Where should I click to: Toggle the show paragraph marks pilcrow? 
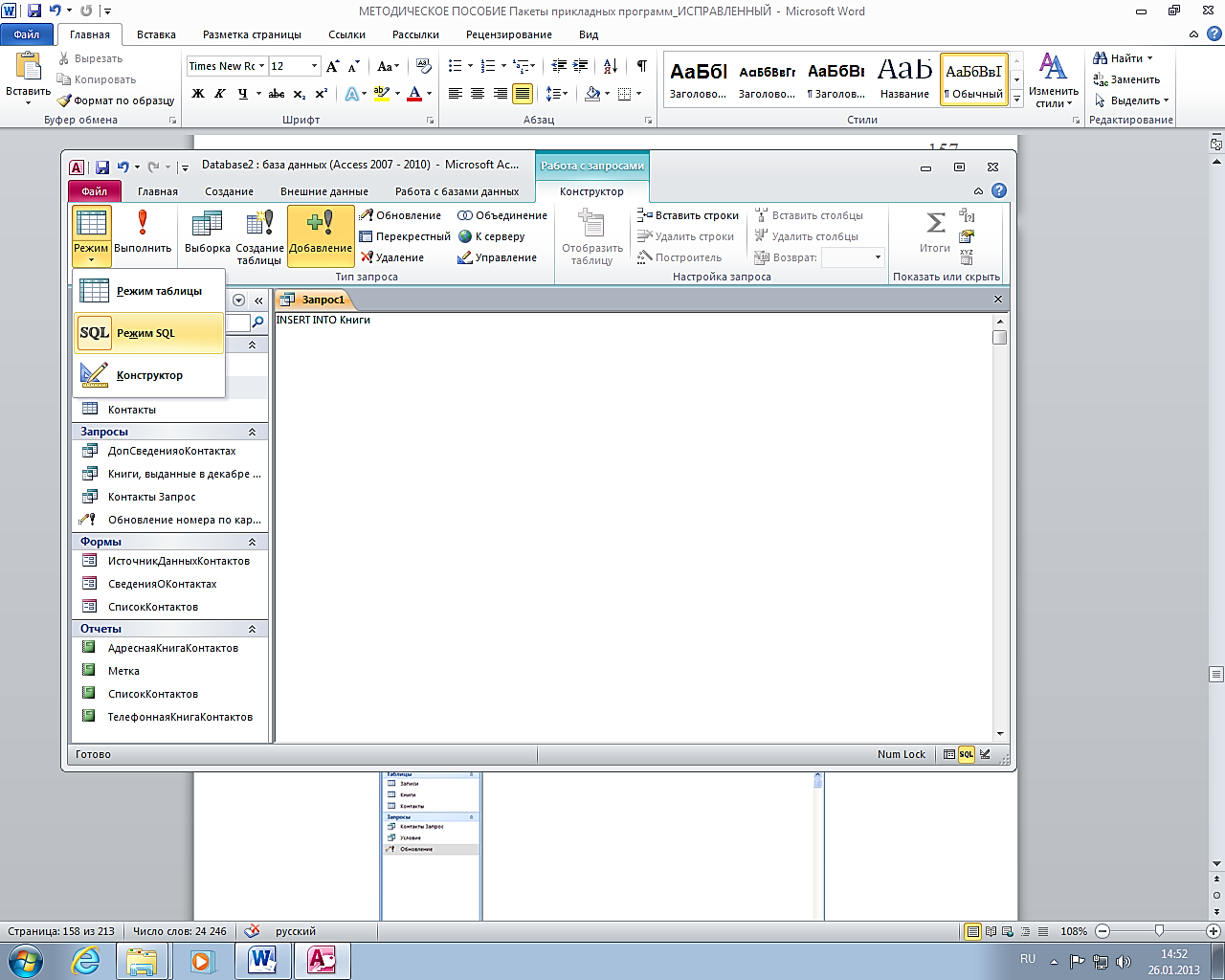[641, 66]
